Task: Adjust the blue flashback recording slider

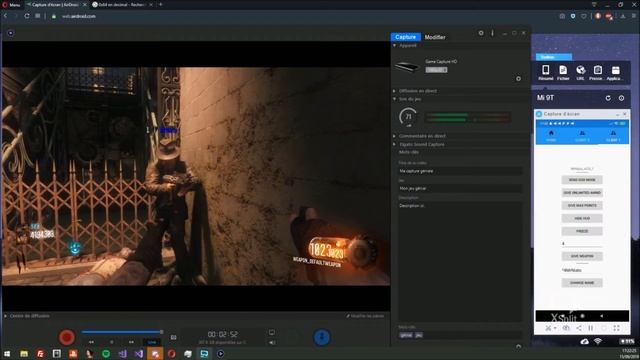Action: pos(122,332)
